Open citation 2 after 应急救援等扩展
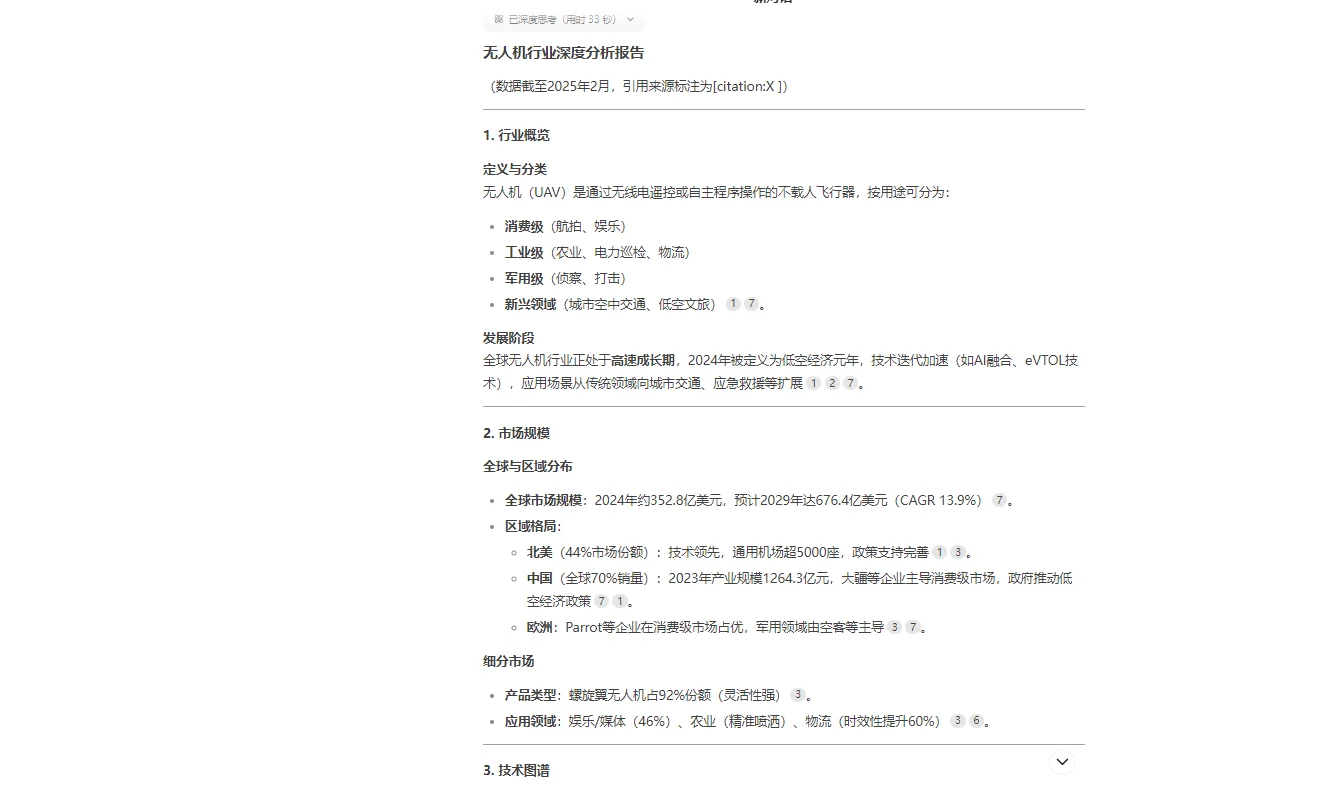 (x=832, y=383)
